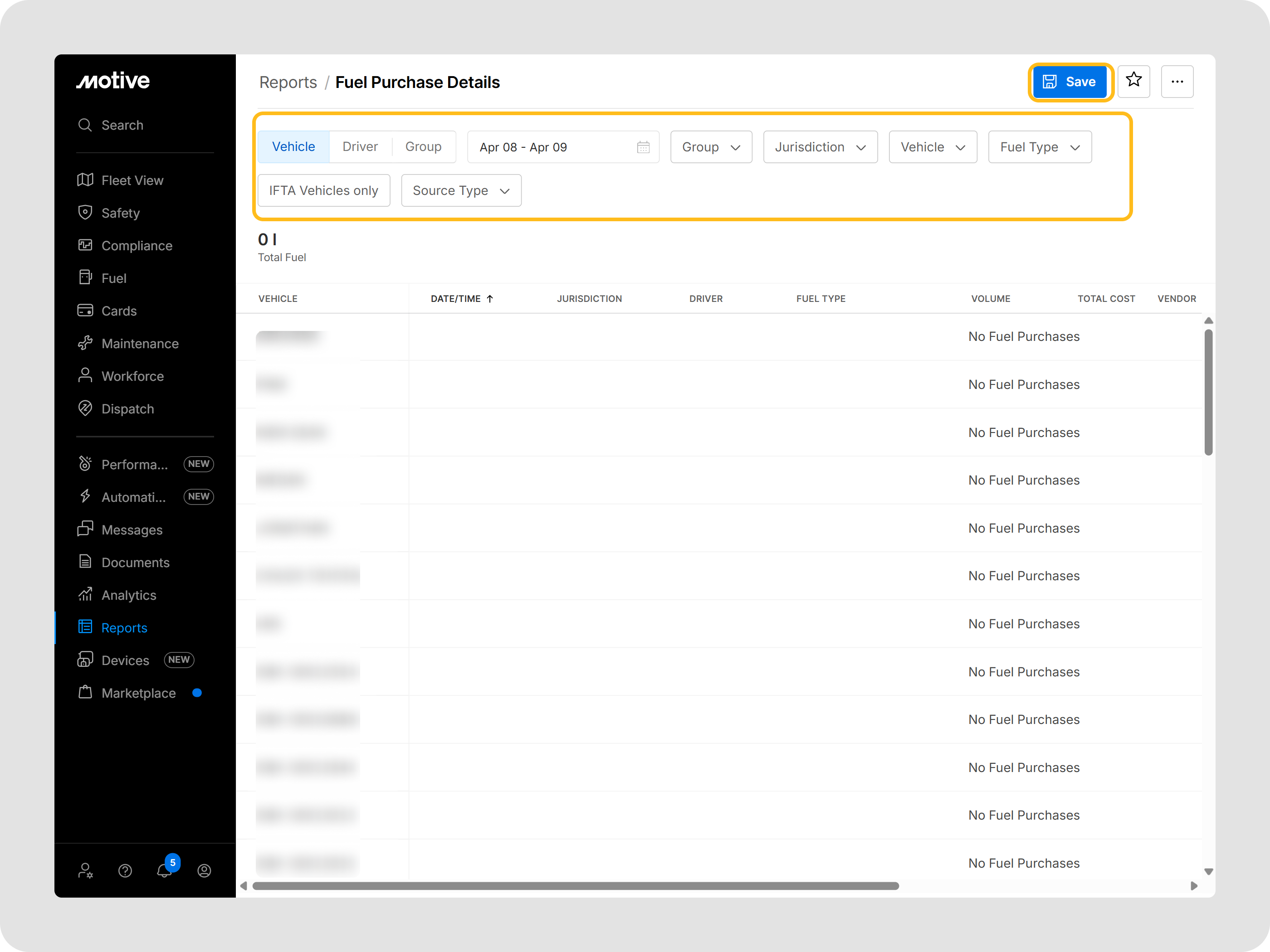Open the Fuel Type dropdown
Image resolution: width=1270 pixels, height=952 pixels.
point(1039,147)
